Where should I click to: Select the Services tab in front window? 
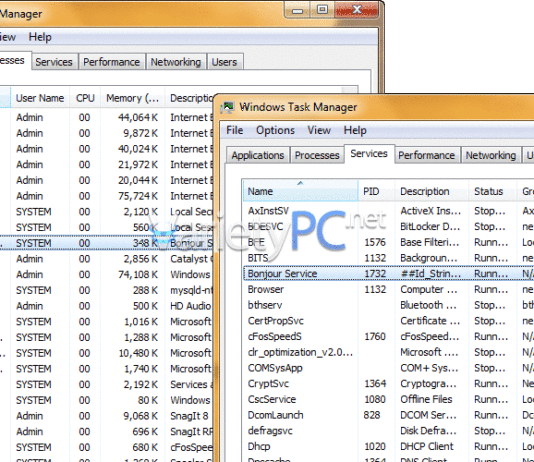pos(369,154)
